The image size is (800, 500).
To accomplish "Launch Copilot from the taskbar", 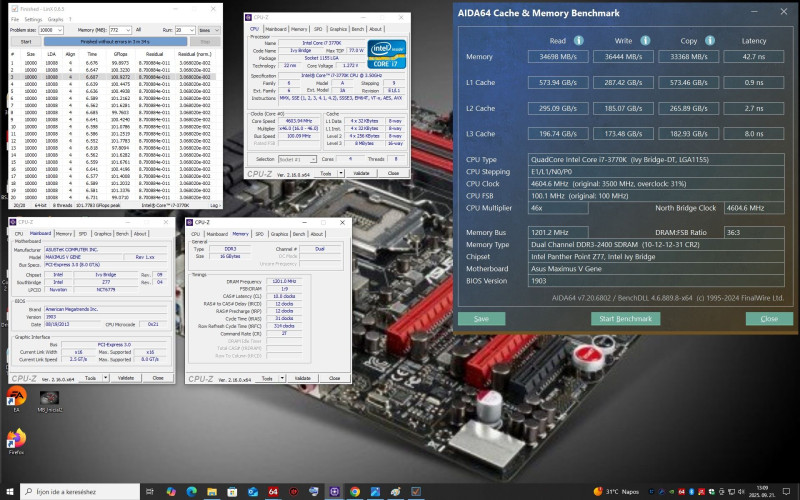I will 171,491.
